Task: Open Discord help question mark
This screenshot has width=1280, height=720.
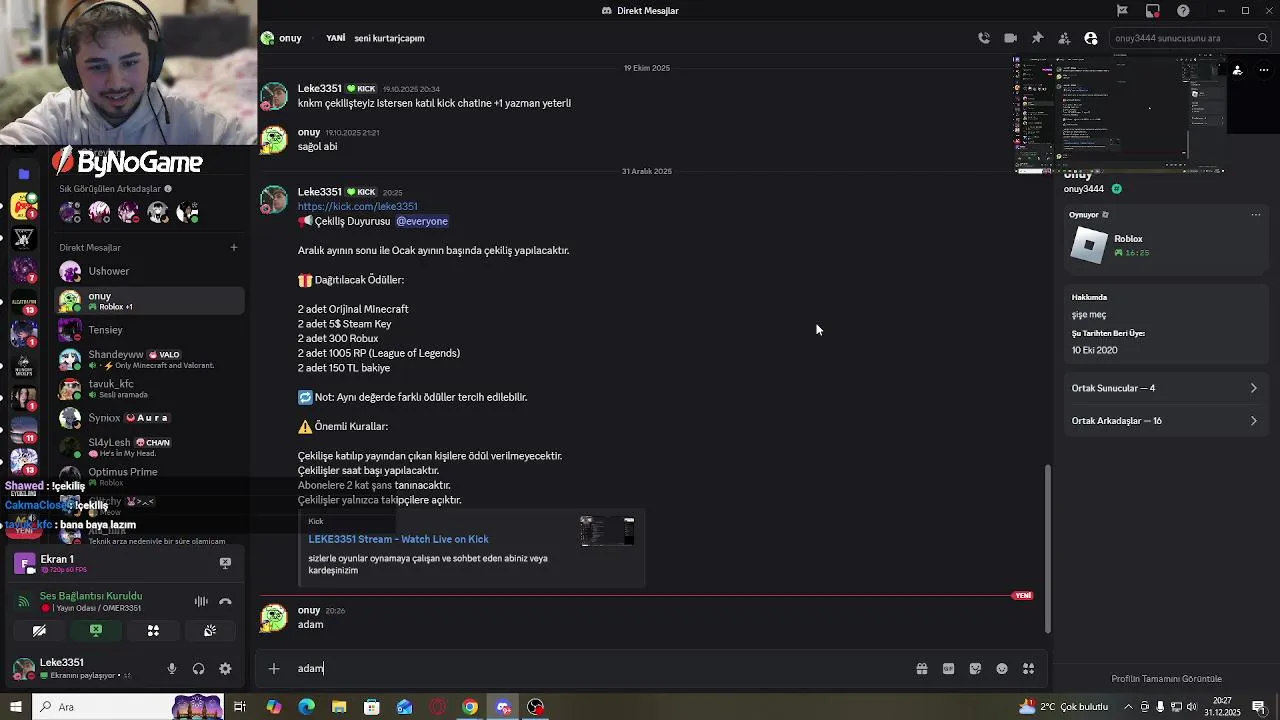Action: [x=1184, y=11]
